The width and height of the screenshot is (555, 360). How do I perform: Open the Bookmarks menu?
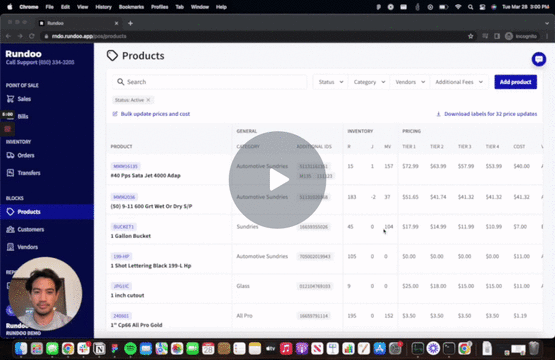coord(131,7)
